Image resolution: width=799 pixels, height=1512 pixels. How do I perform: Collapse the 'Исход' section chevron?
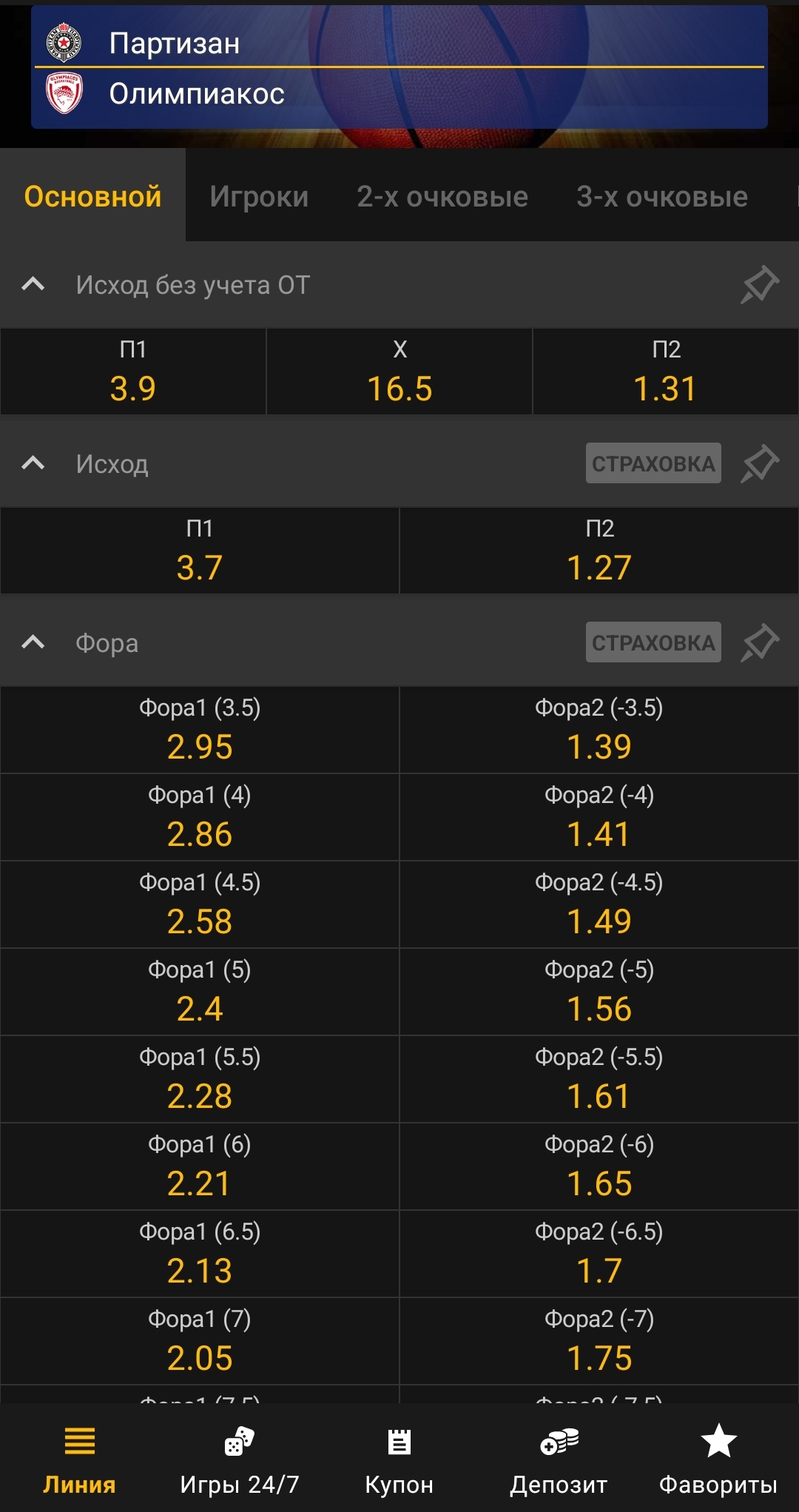[33, 464]
